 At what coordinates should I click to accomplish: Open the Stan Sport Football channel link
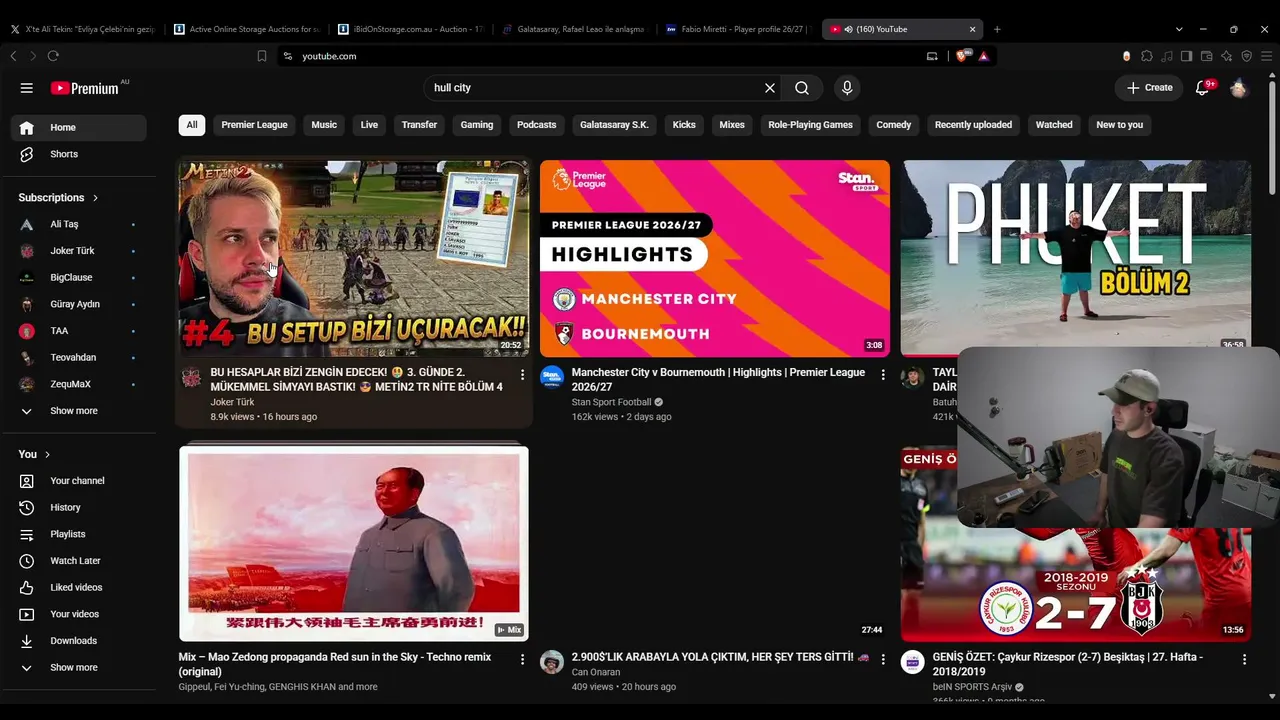[611, 402]
